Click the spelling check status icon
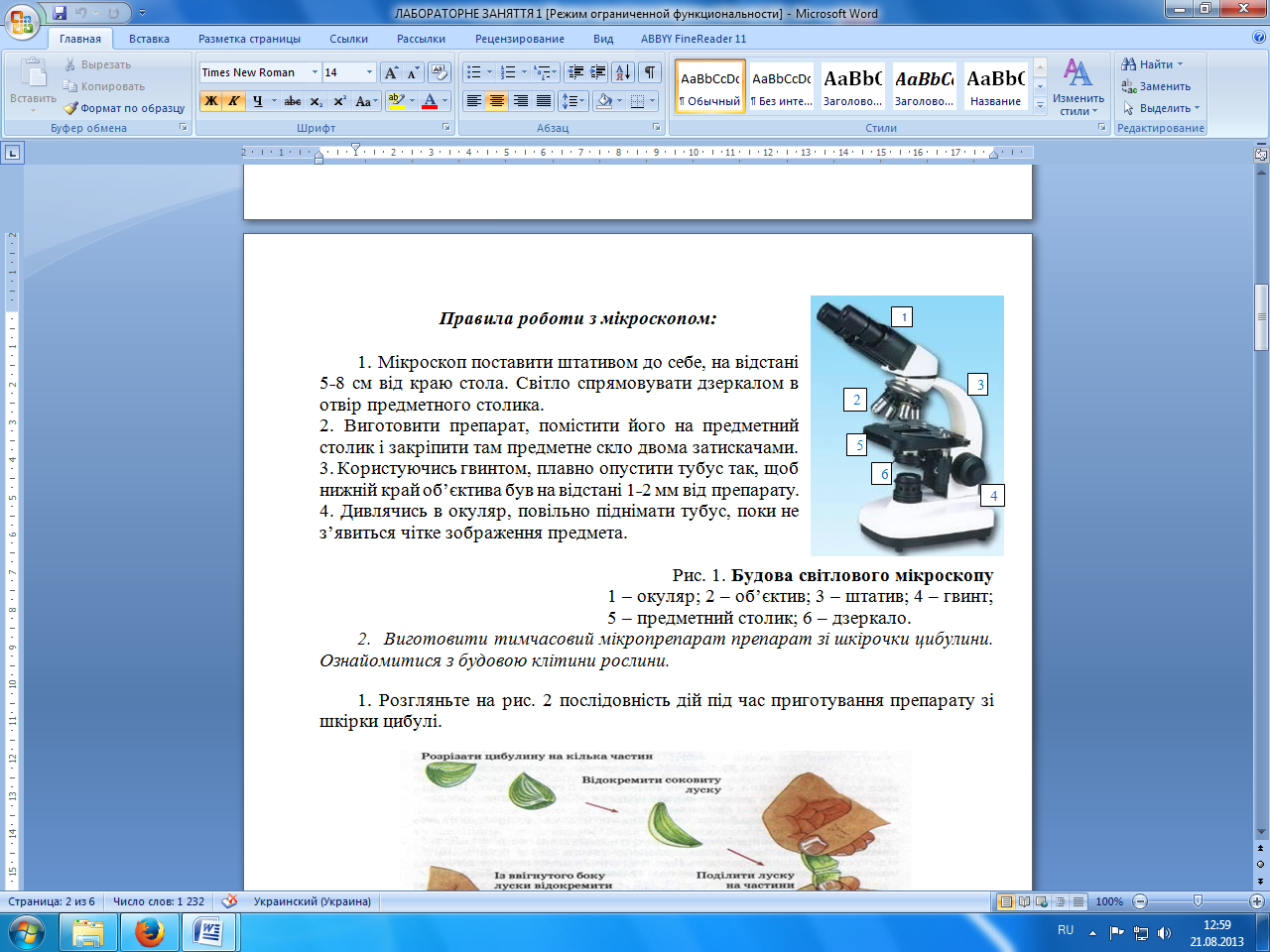The width and height of the screenshot is (1270, 952). 229,901
